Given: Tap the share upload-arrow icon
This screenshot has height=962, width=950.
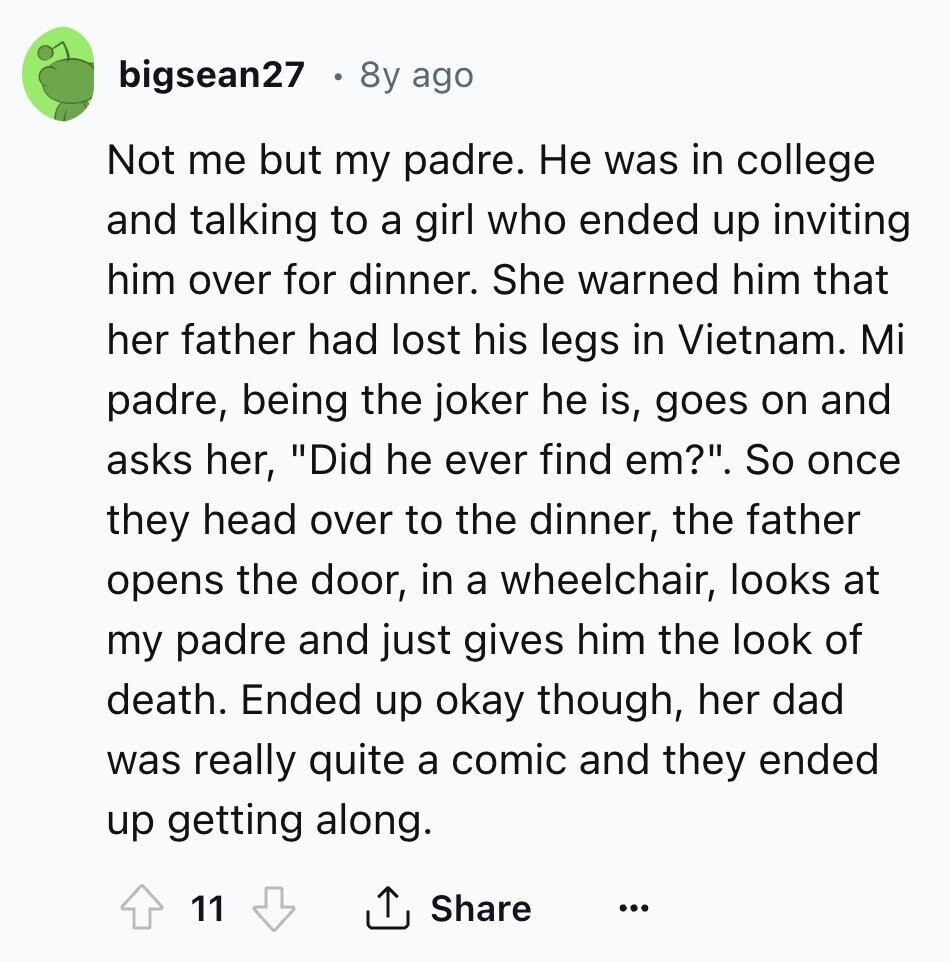Looking at the screenshot, I should tap(388, 907).
